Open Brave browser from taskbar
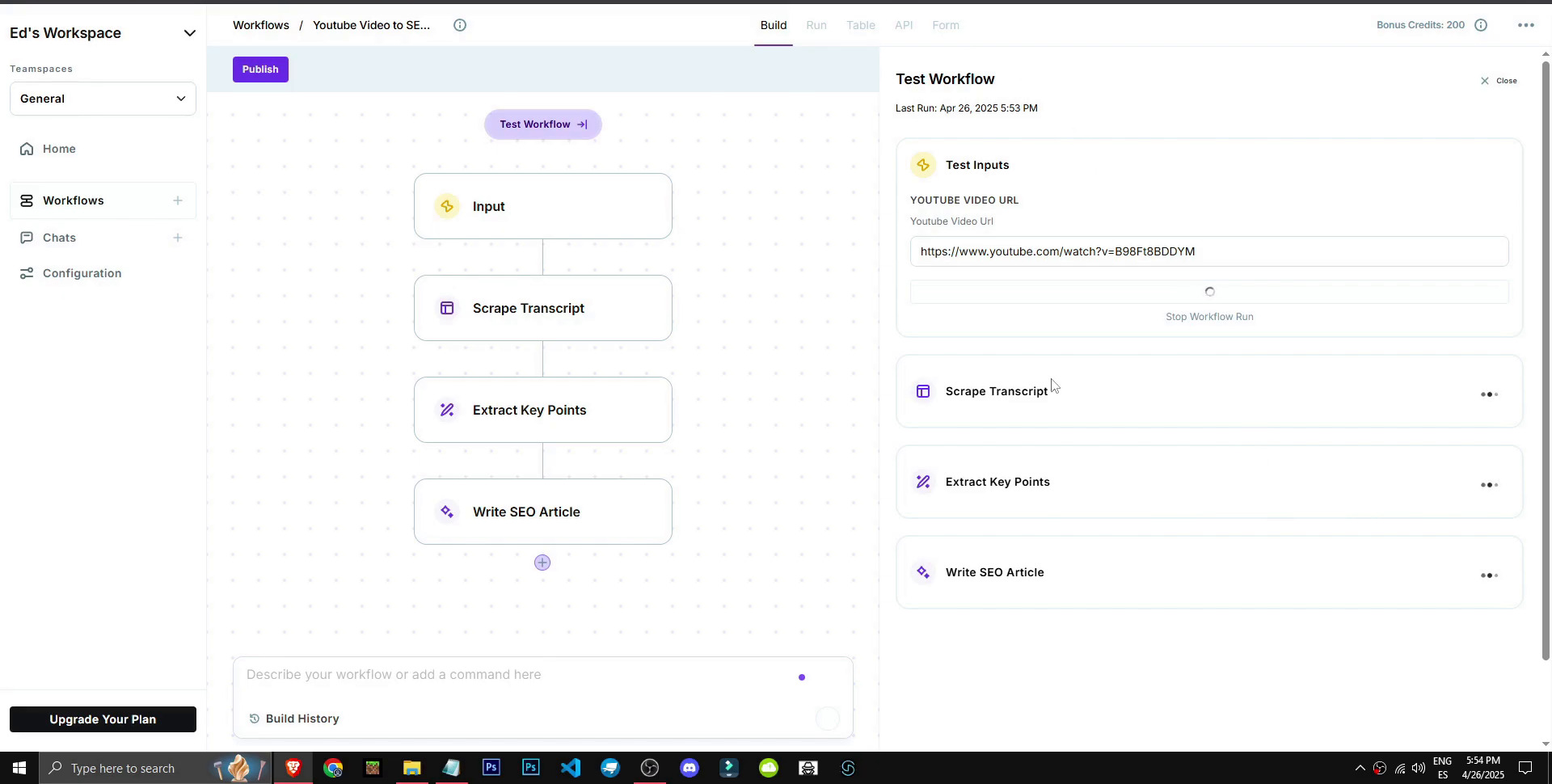Screen dimensions: 1552x784 click(x=293, y=768)
